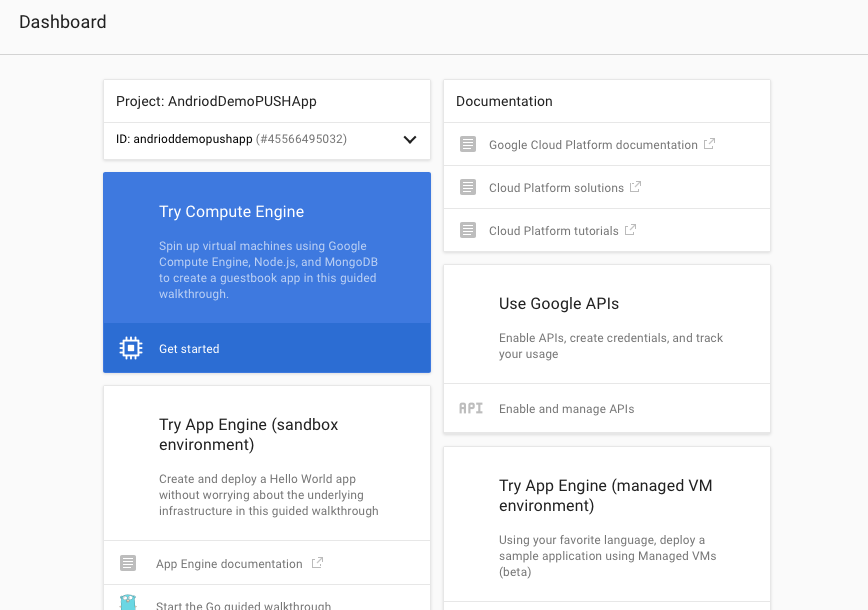Select the Use Google APIs card heading
Screen dimensions: 868x610
point(559,304)
